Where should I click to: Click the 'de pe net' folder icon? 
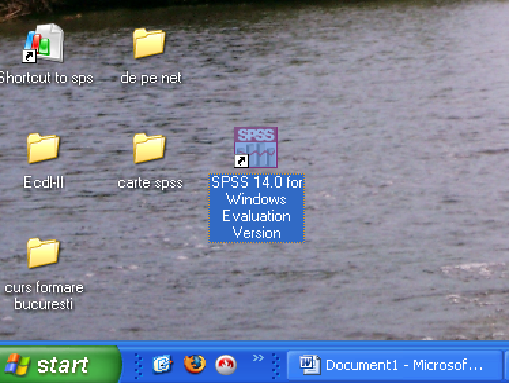click(x=149, y=43)
